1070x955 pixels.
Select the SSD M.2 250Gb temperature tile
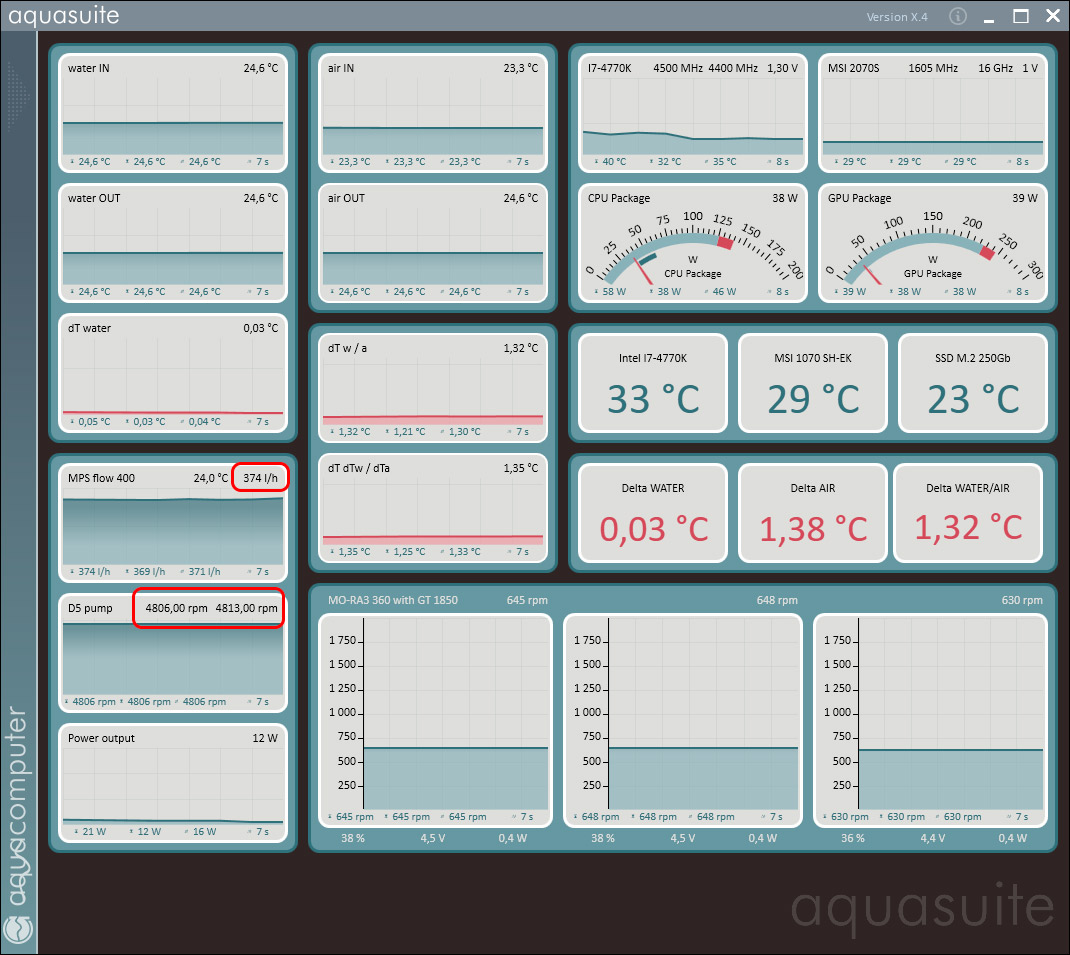(x=973, y=383)
